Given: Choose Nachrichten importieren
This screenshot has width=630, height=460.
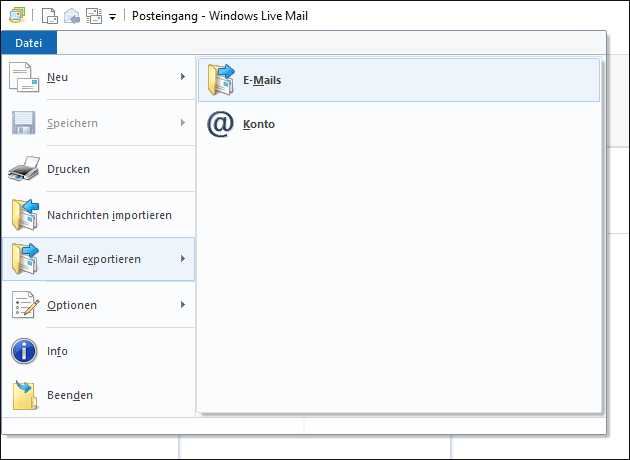Looking at the screenshot, I should (98, 215).
